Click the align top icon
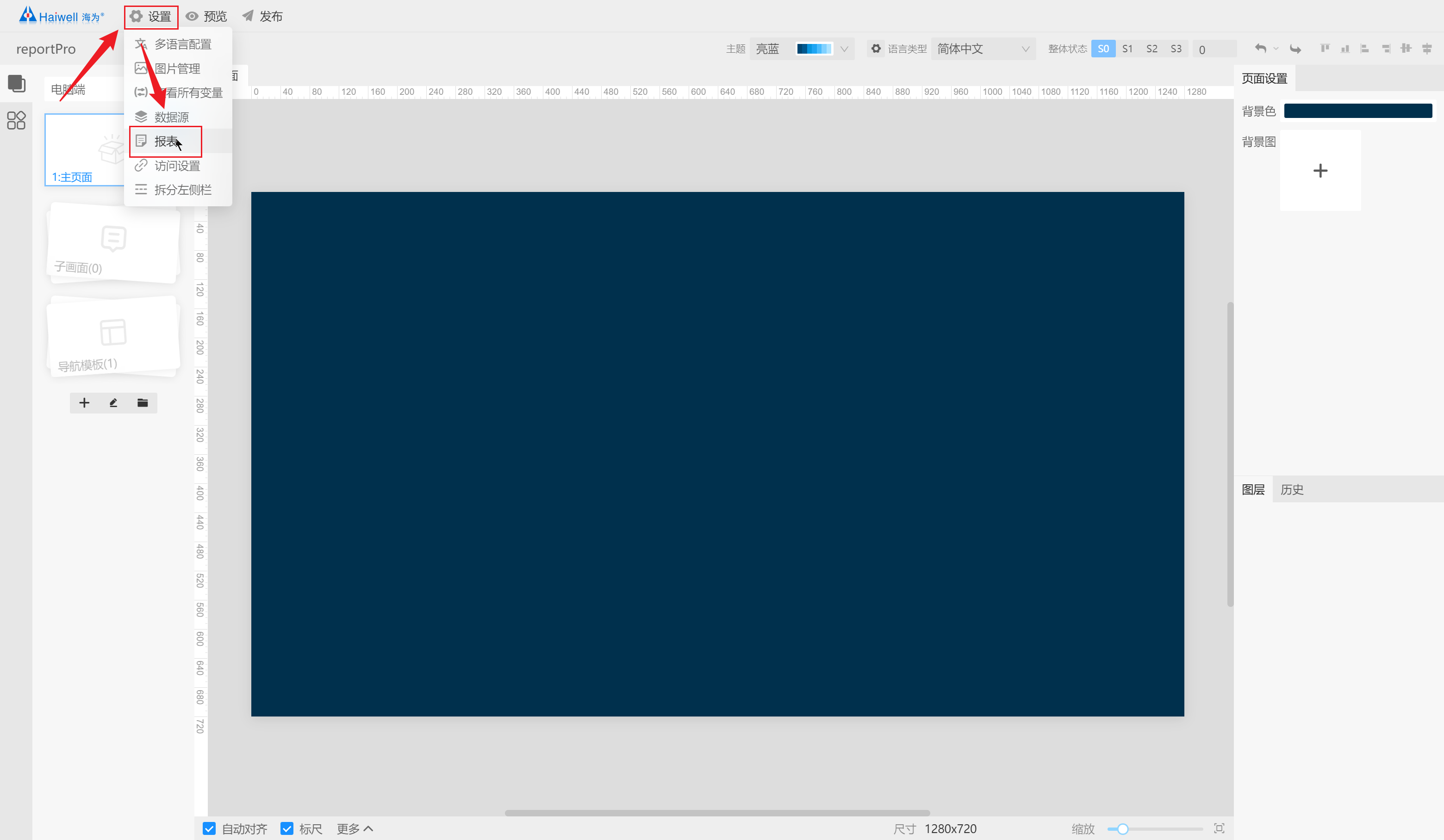 click(x=1325, y=48)
